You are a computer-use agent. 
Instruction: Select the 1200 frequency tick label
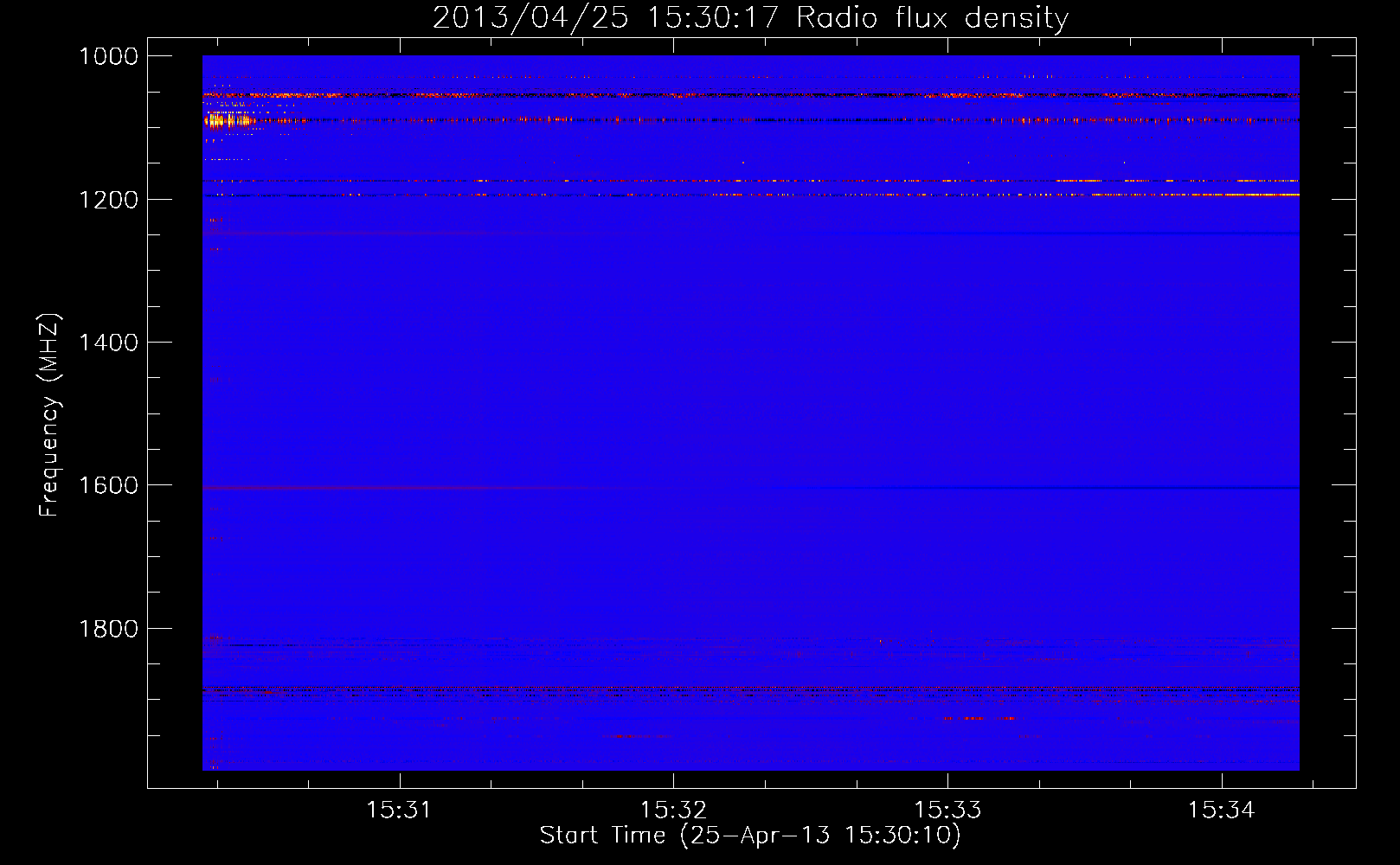pyautogui.click(x=108, y=200)
